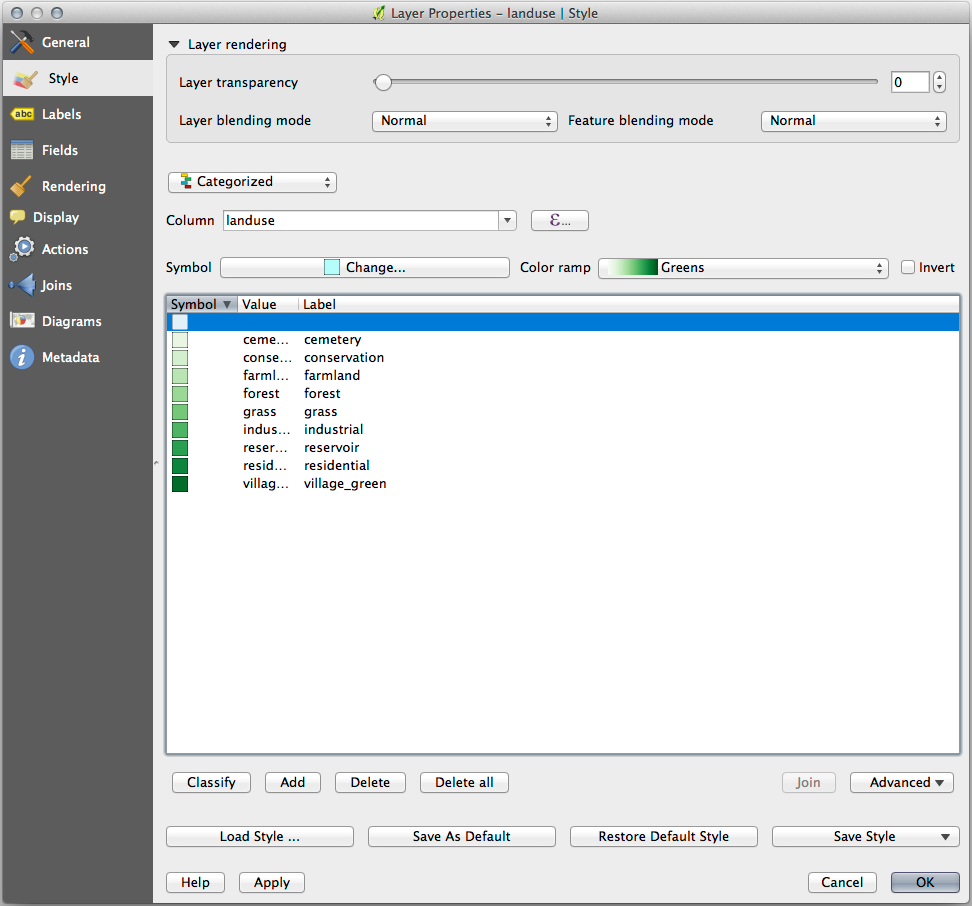The image size is (972, 906).
Task: Collapse the Layer rendering section
Action: (x=175, y=44)
